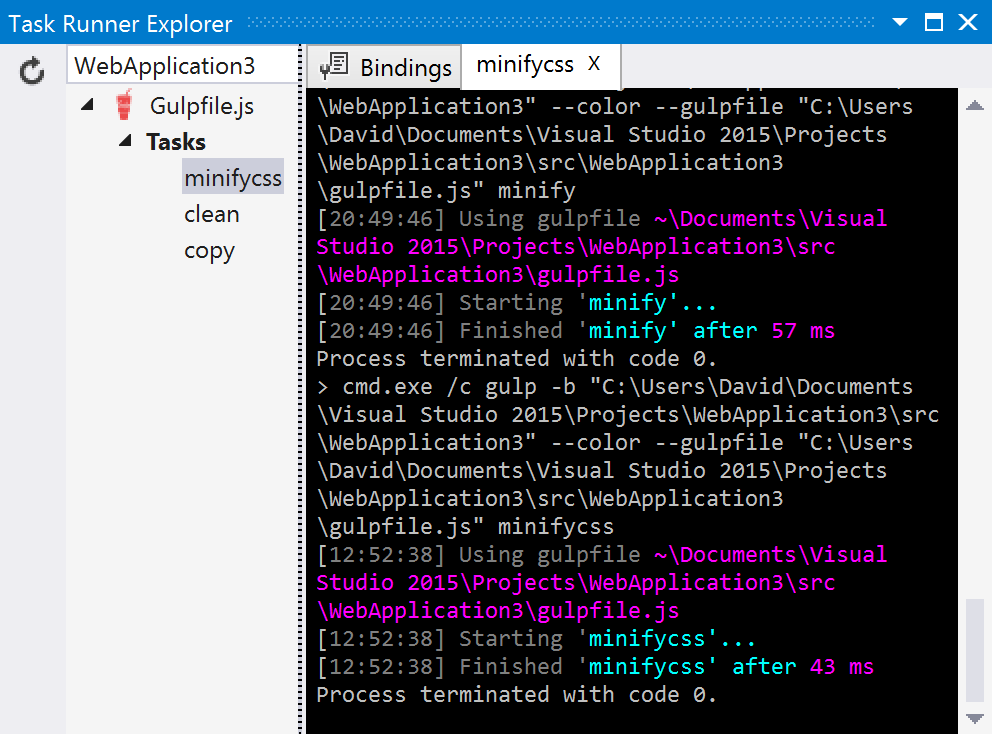Click the Bindings tab icon
Screen dimensions: 992x734
[x=334, y=66]
